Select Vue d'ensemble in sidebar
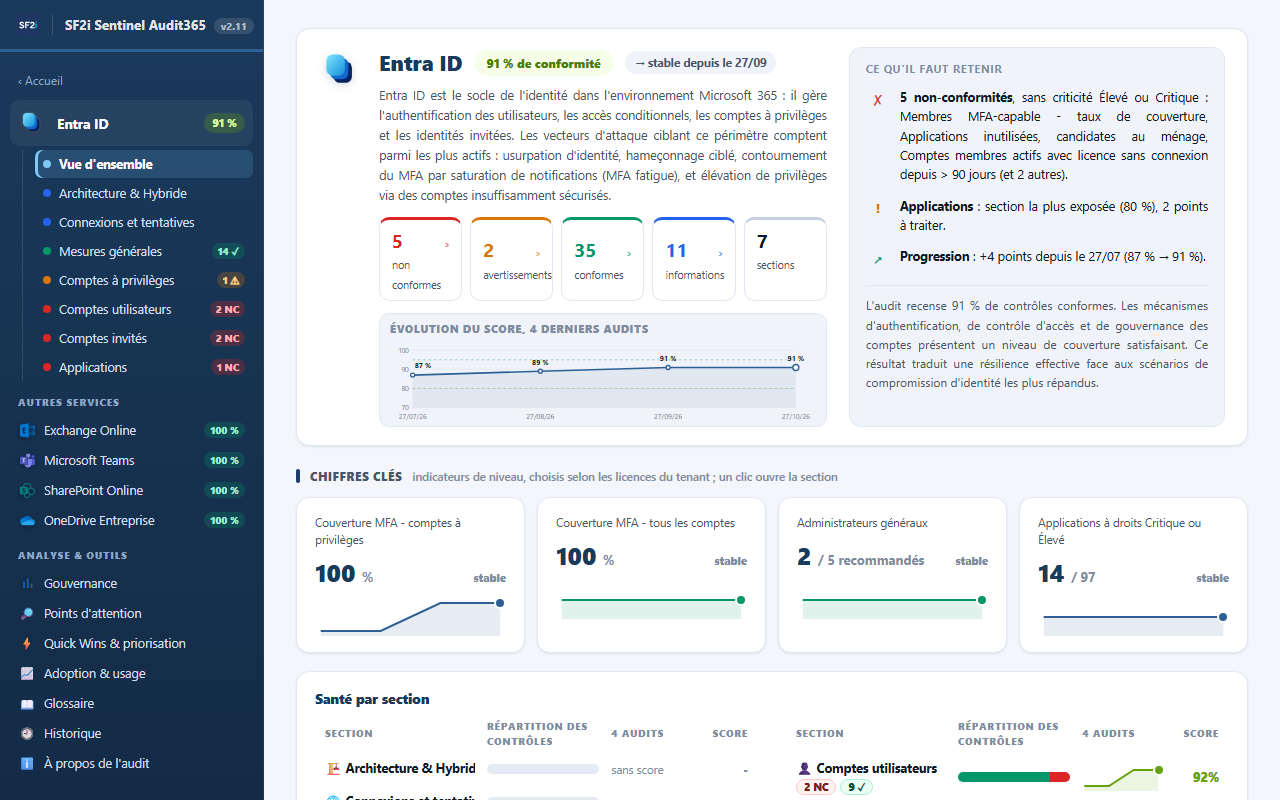Image resolution: width=1280 pixels, height=800 pixels. 144,164
